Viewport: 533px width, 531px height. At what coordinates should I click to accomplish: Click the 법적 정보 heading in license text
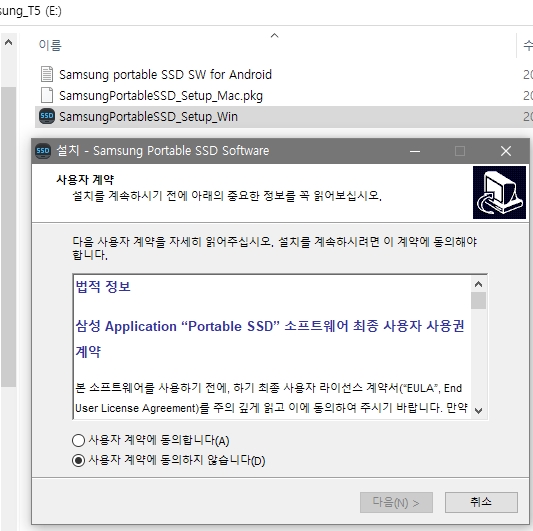tap(103, 287)
